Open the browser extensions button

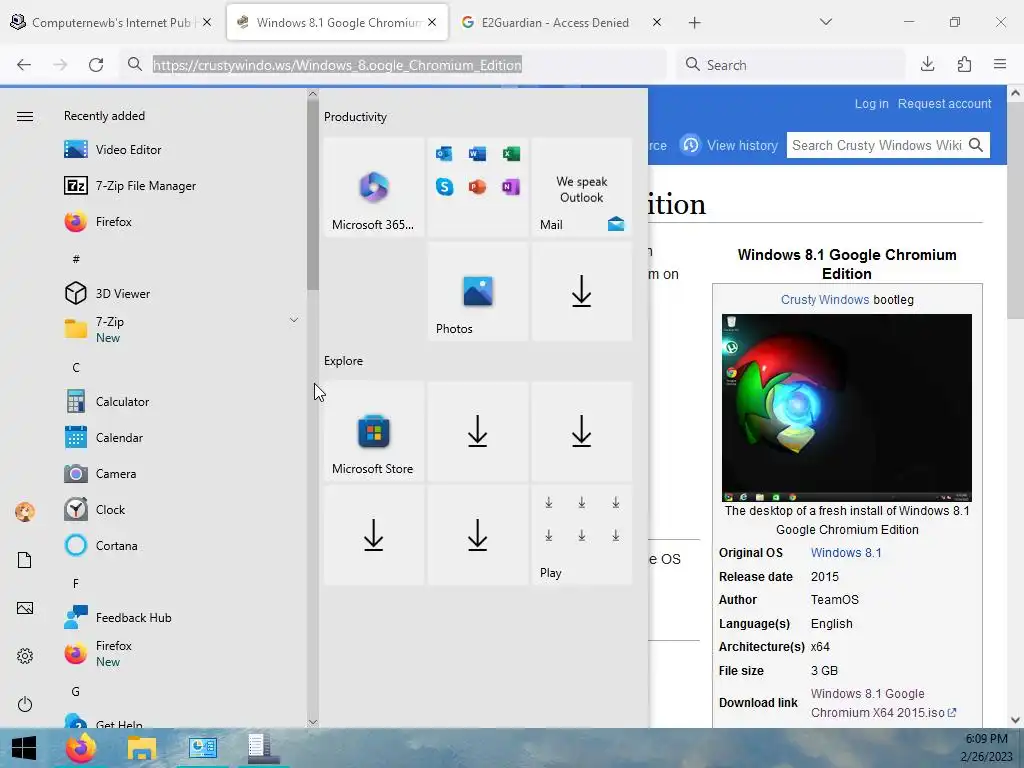[x=964, y=64]
